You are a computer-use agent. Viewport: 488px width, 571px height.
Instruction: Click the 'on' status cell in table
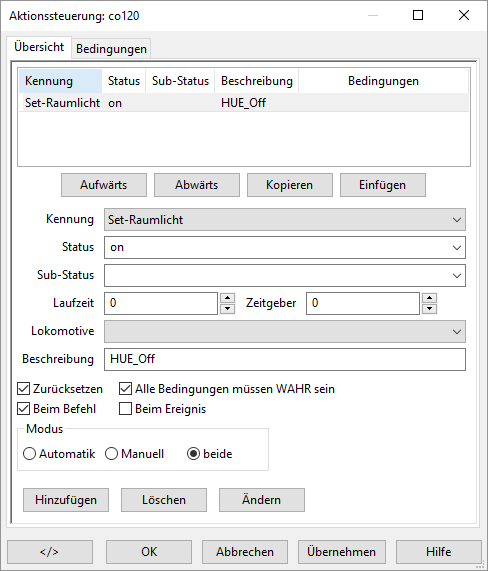(115, 103)
